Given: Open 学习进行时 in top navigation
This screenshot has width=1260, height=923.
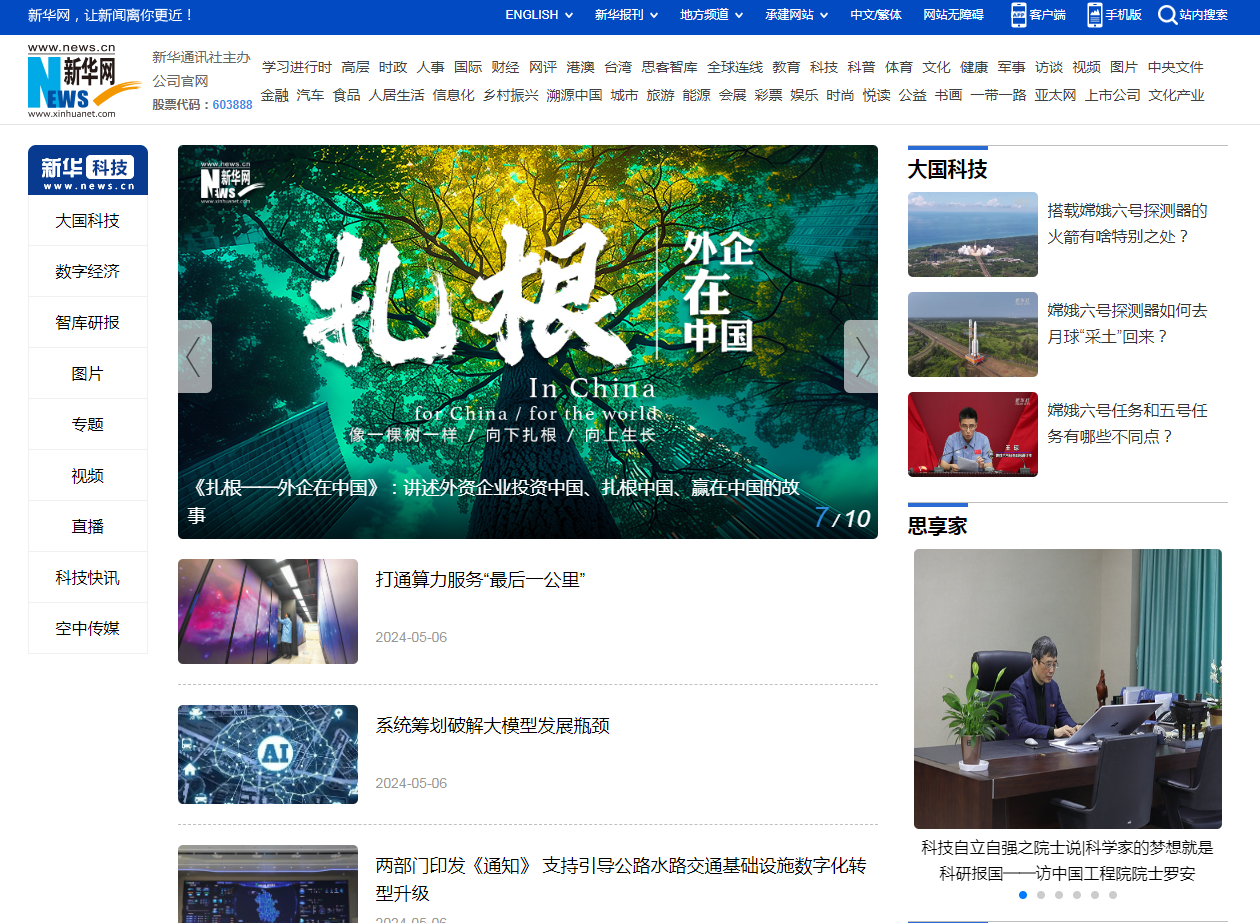Looking at the screenshot, I should [297, 67].
